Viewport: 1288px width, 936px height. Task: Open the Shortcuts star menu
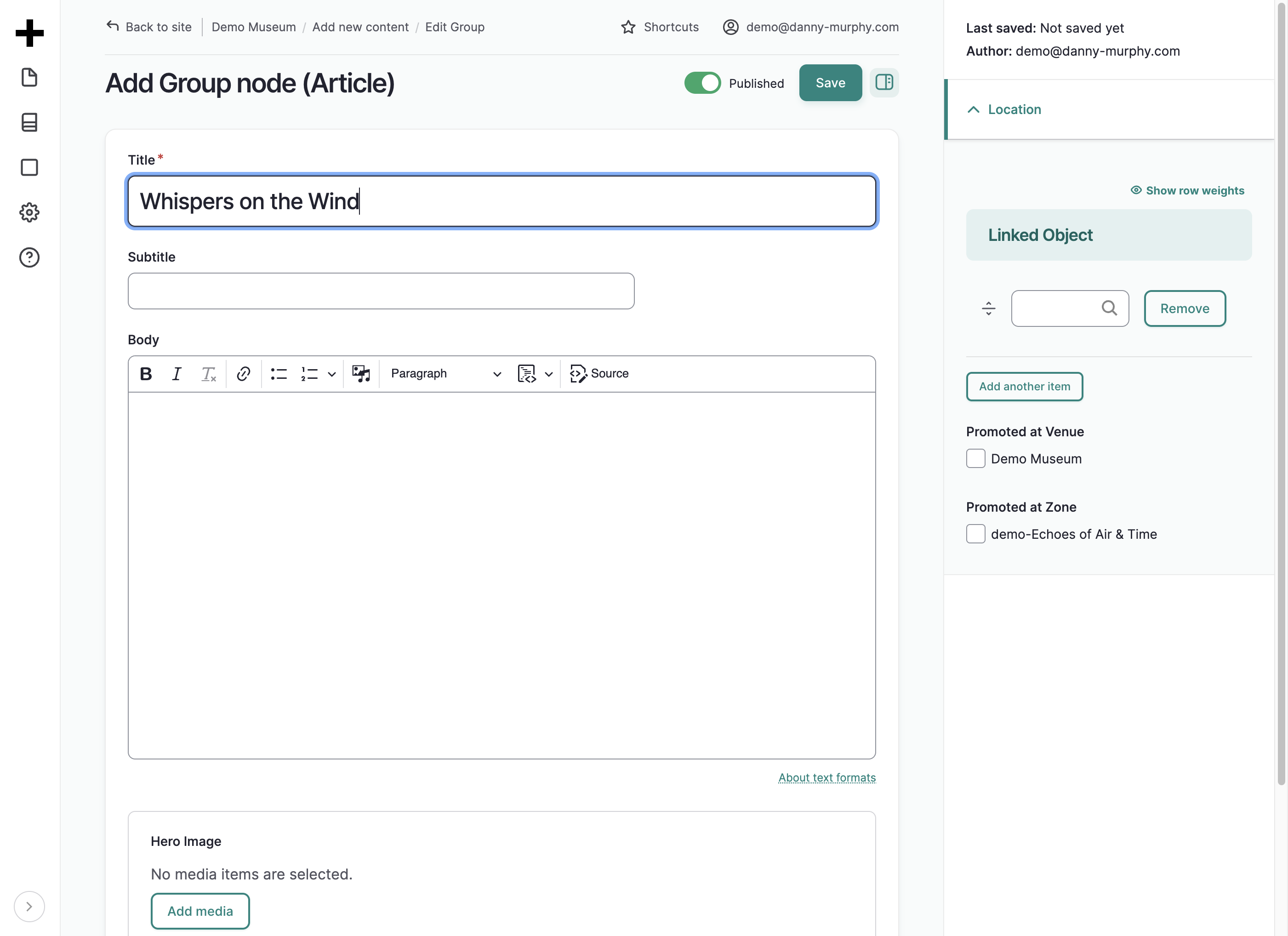click(x=660, y=27)
